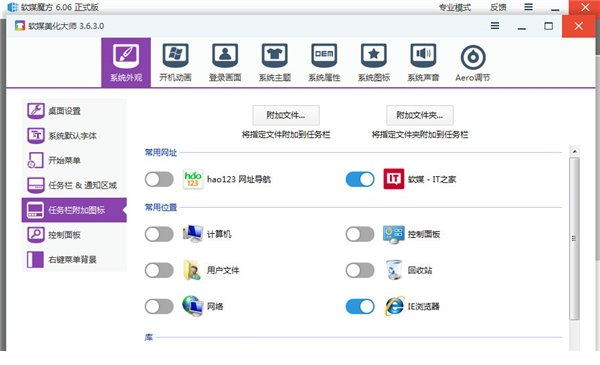Click the 反馈 feedback link

pos(498,7)
